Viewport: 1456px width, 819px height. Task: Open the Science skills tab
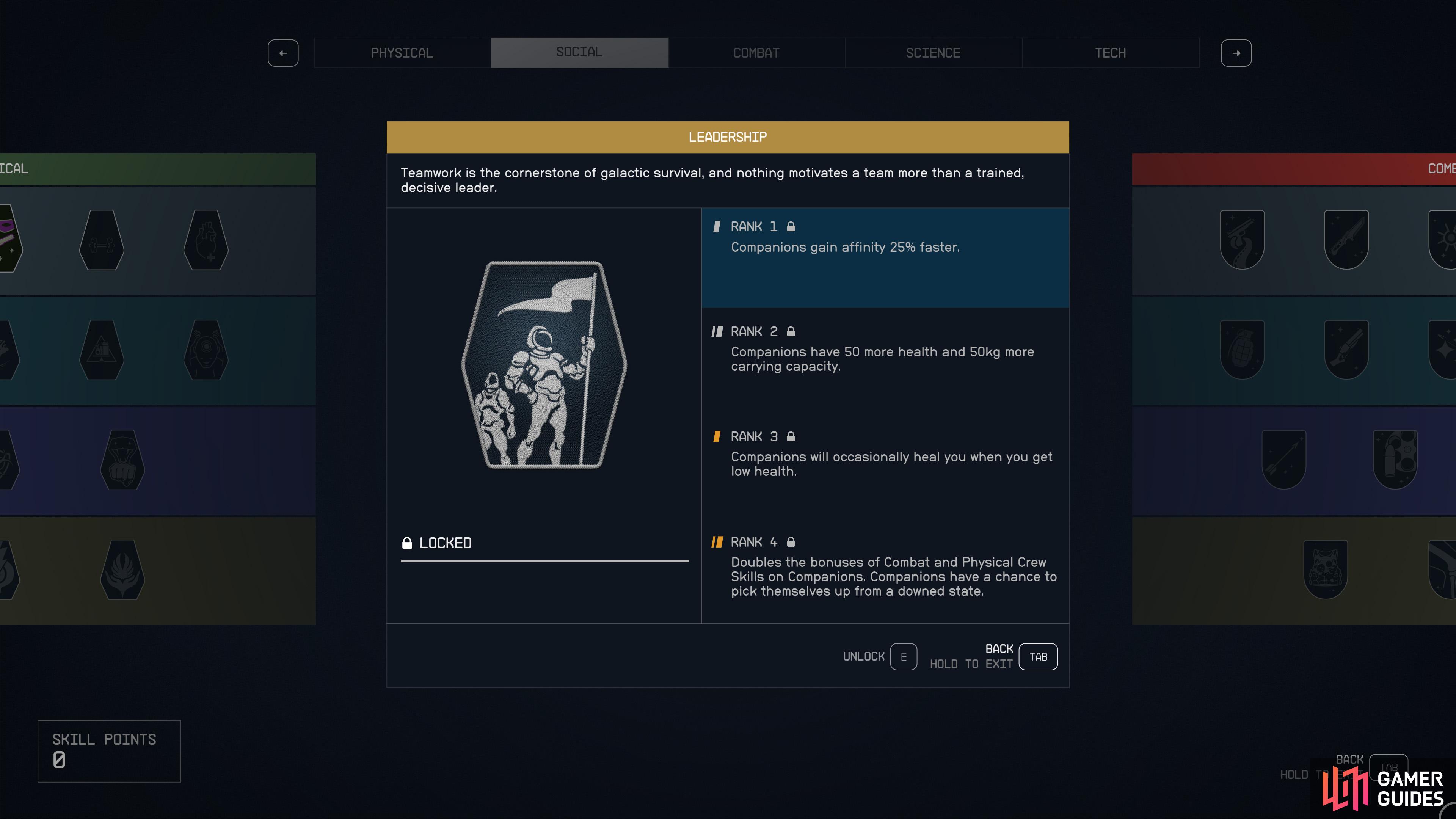pos(933,53)
